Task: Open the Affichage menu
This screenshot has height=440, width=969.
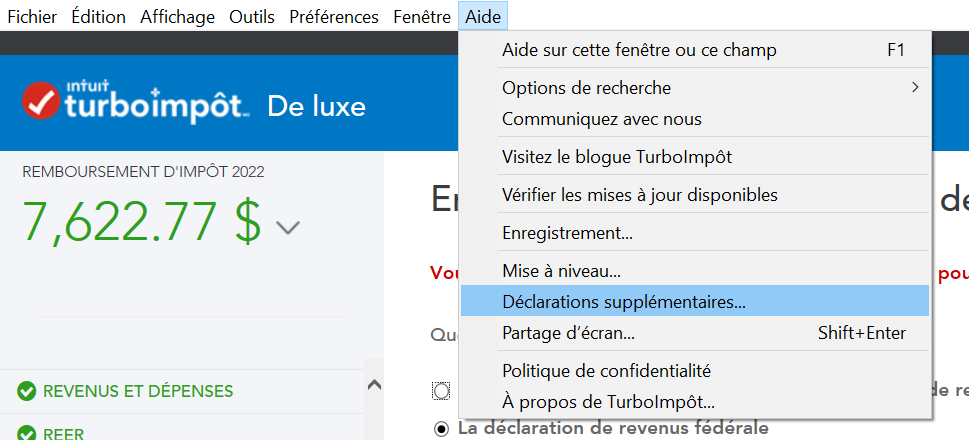Action: click(177, 16)
